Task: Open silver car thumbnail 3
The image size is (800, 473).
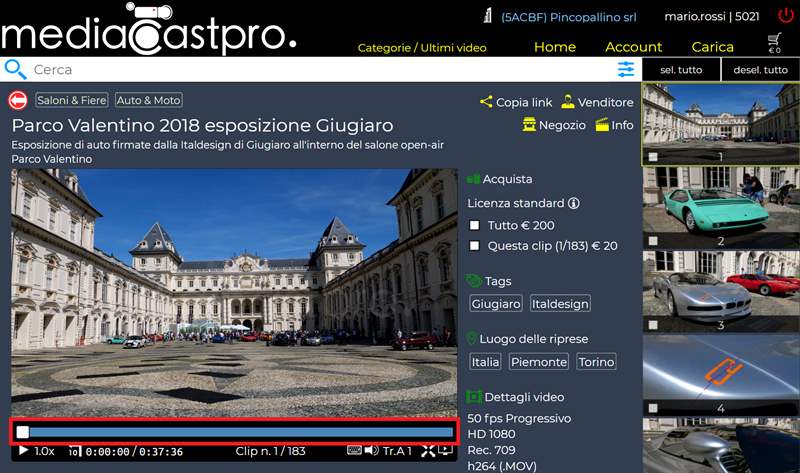Action: click(720, 291)
